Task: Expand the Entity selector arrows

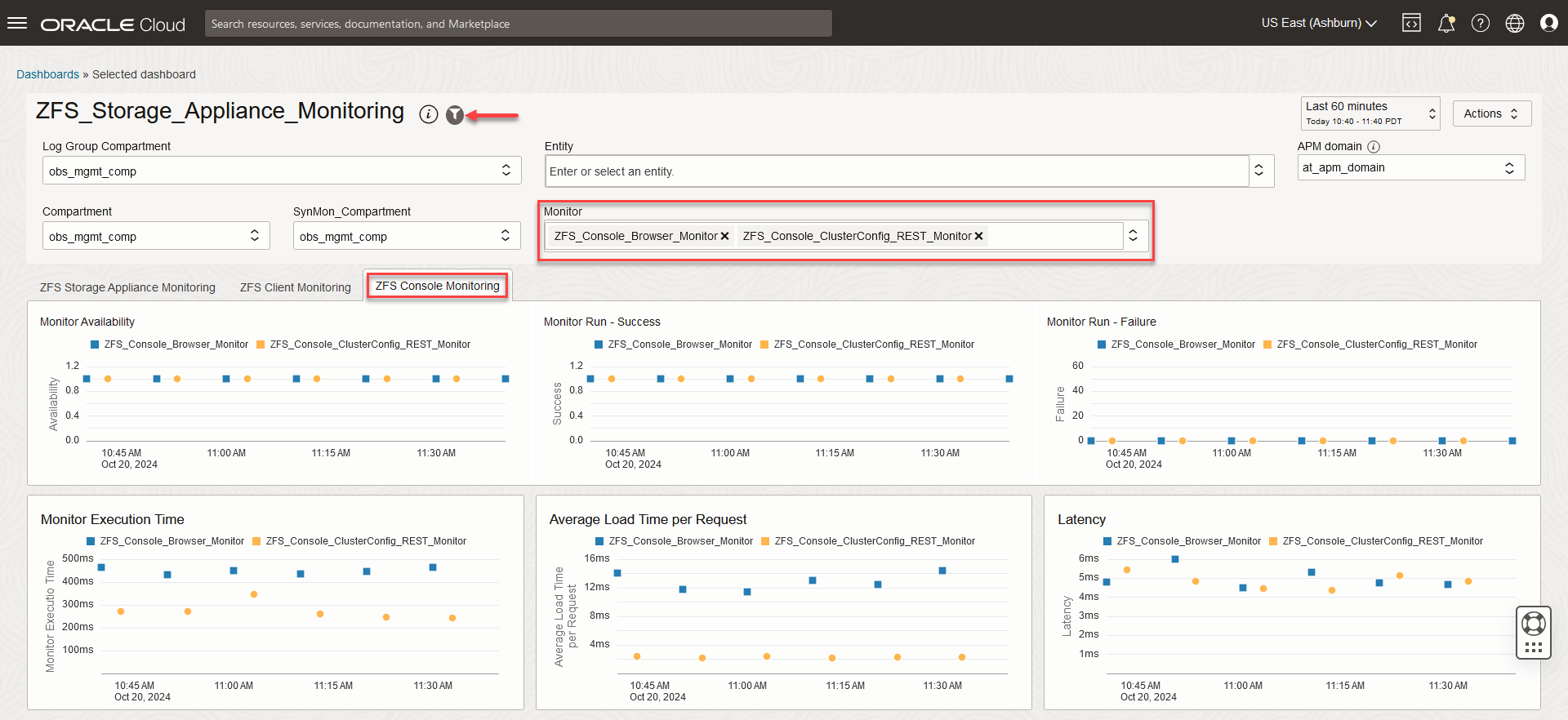Action: (1259, 171)
